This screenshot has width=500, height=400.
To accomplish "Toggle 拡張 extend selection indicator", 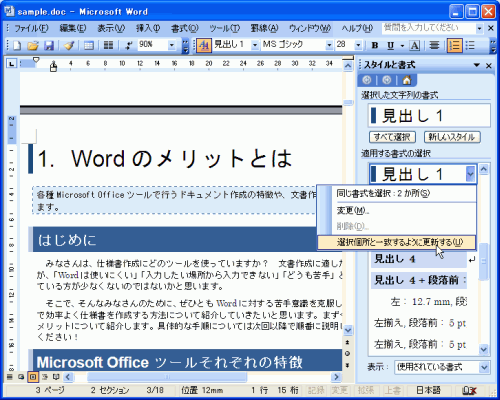I will (366, 390).
